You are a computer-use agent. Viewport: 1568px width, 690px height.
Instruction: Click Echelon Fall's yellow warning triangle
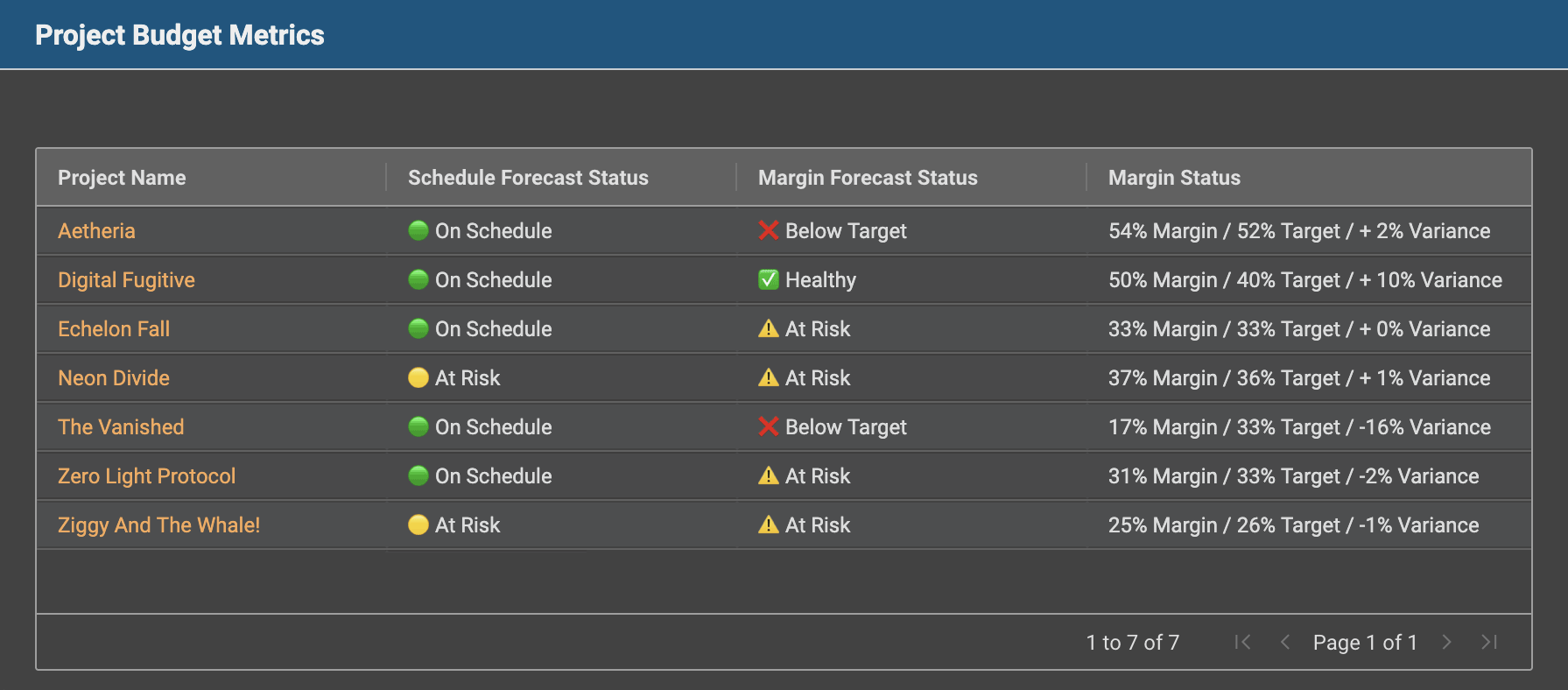click(769, 328)
